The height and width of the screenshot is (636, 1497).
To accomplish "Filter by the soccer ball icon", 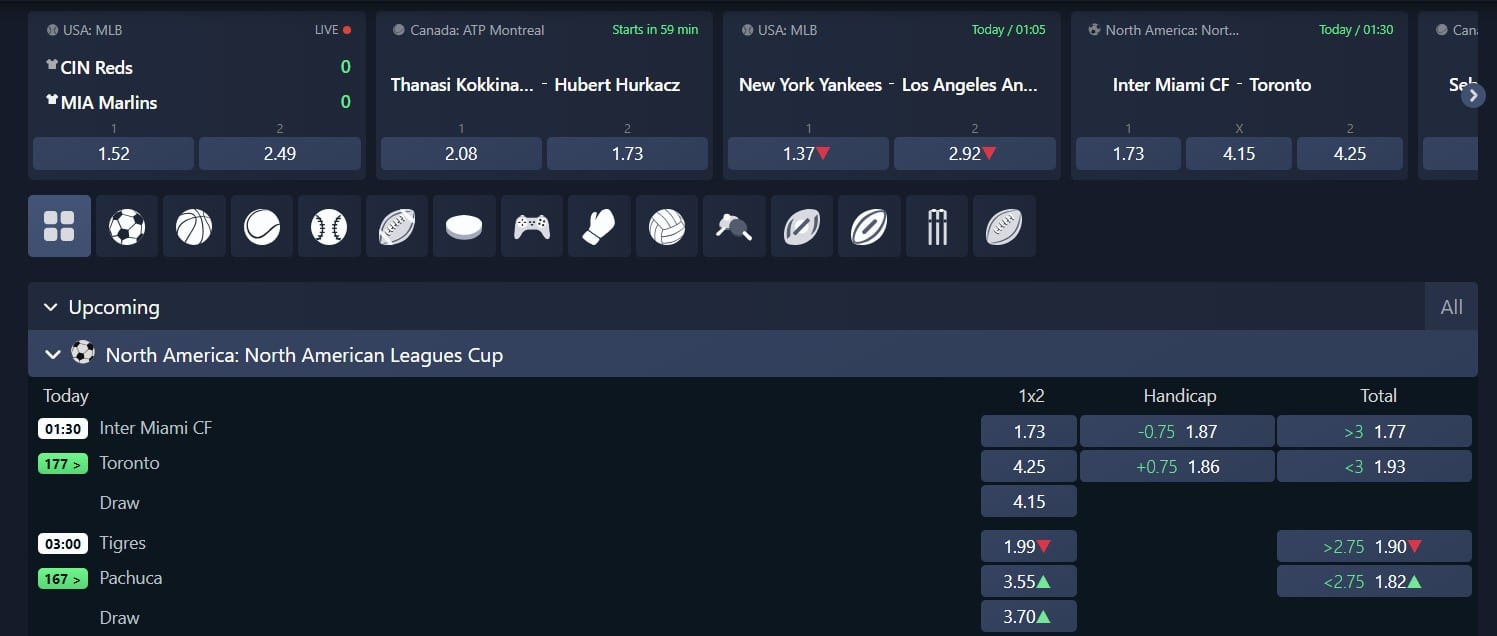I will 127,226.
